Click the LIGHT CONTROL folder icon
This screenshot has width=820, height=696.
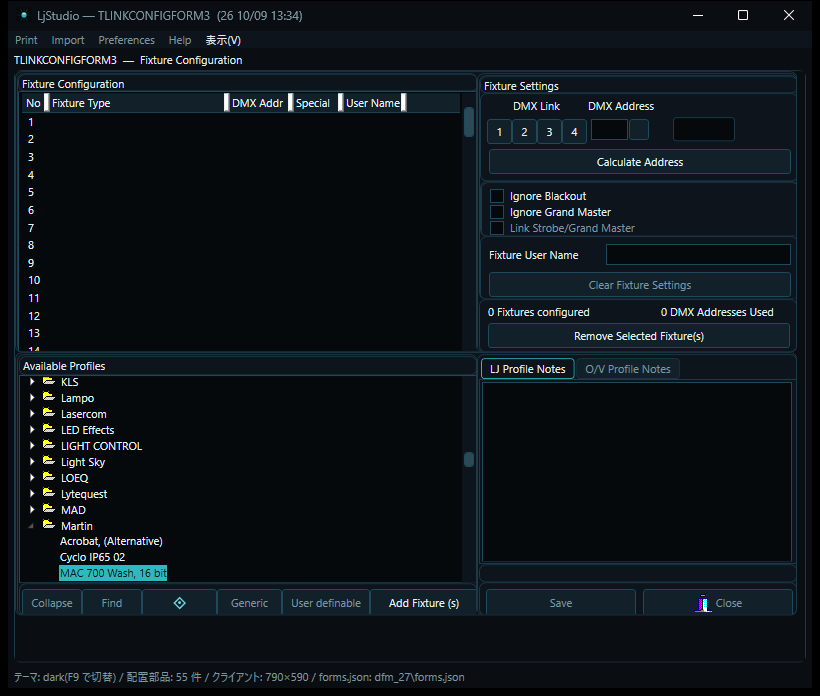pos(49,445)
